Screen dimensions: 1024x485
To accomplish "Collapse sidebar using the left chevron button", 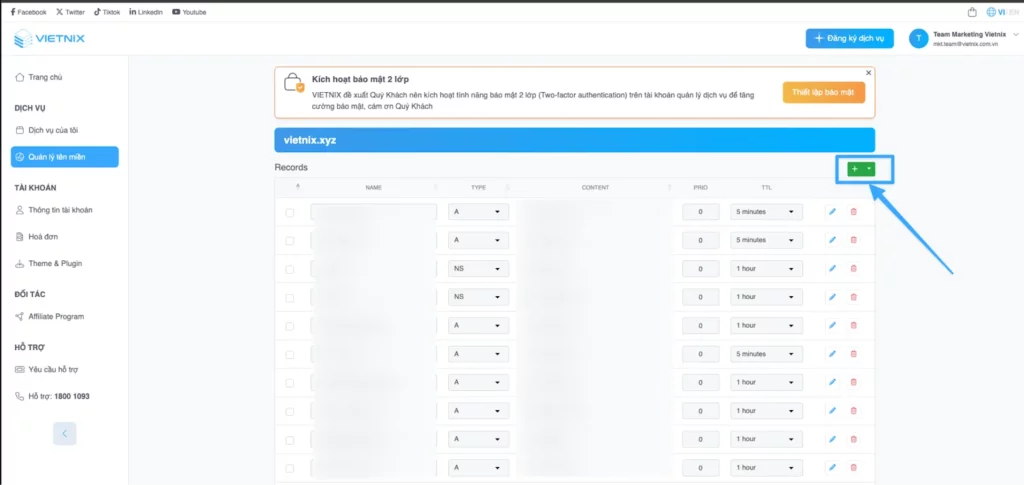I will [x=64, y=433].
